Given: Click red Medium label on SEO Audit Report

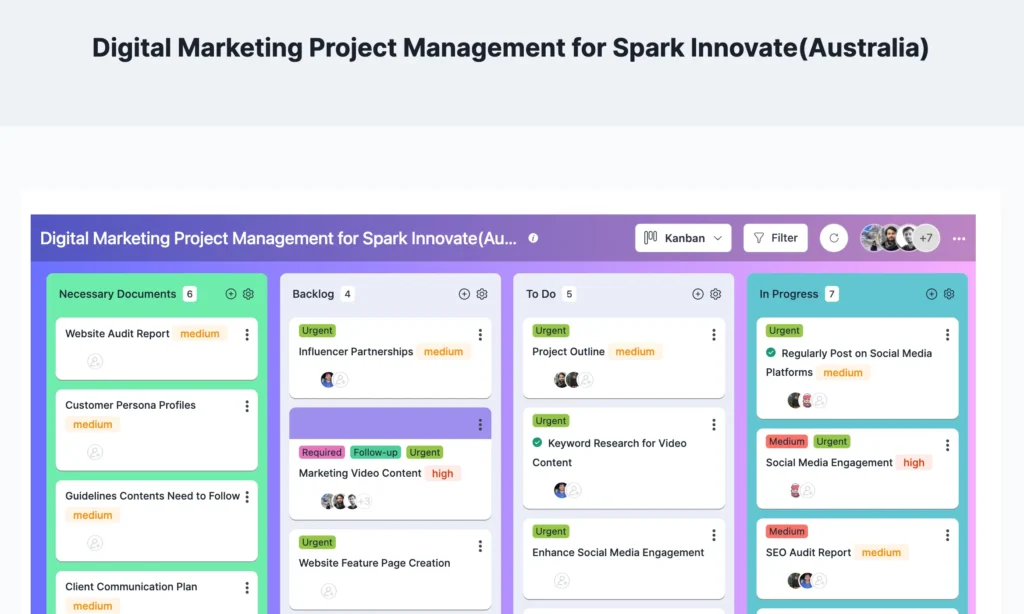Looking at the screenshot, I should pos(786,531).
